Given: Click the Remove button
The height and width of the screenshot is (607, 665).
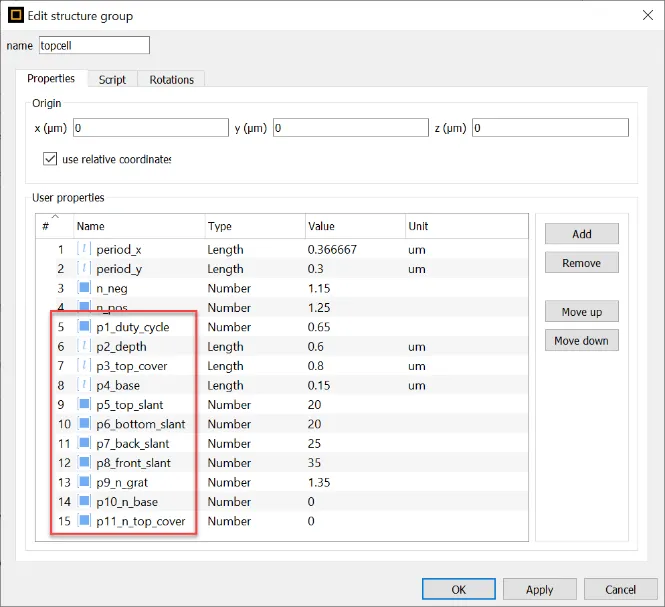Looking at the screenshot, I should click(581, 263).
